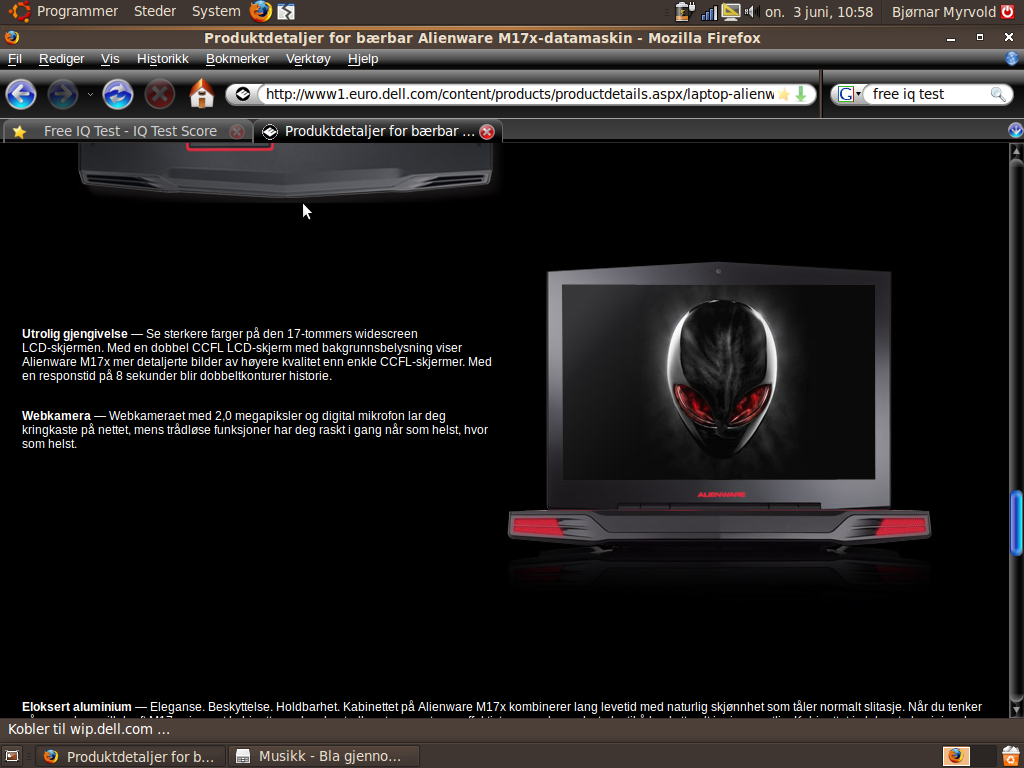This screenshot has width=1024, height=768.
Task: Close the Free IQ Test tab
Action: click(237, 132)
